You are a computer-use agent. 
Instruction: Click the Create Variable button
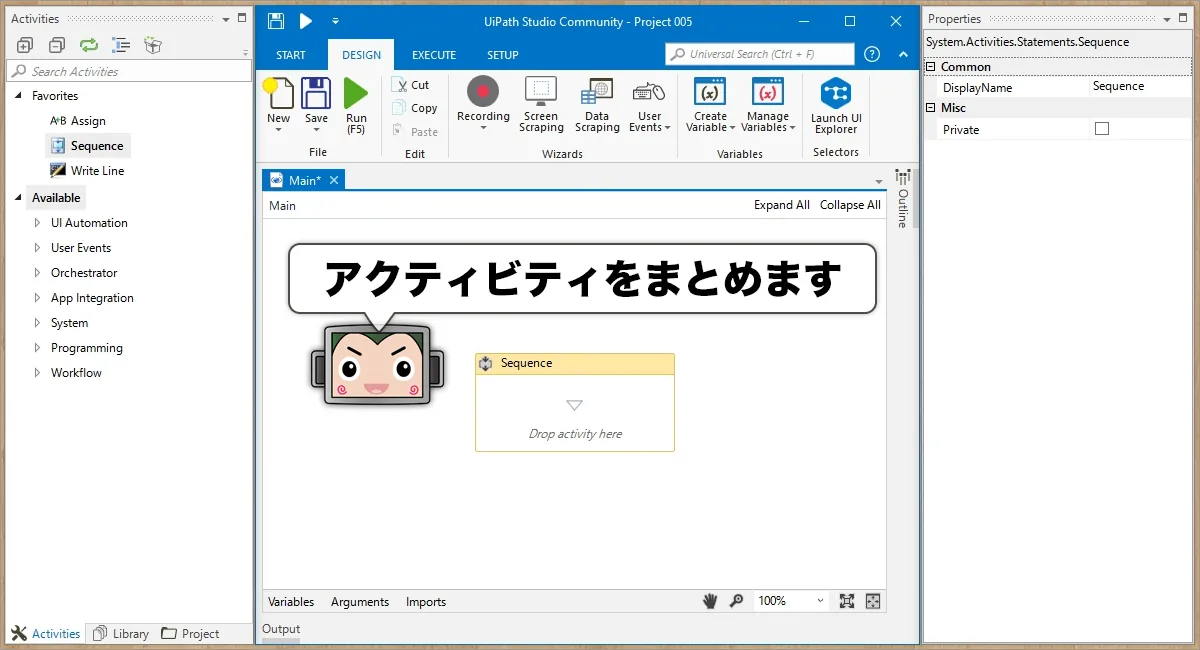click(710, 104)
